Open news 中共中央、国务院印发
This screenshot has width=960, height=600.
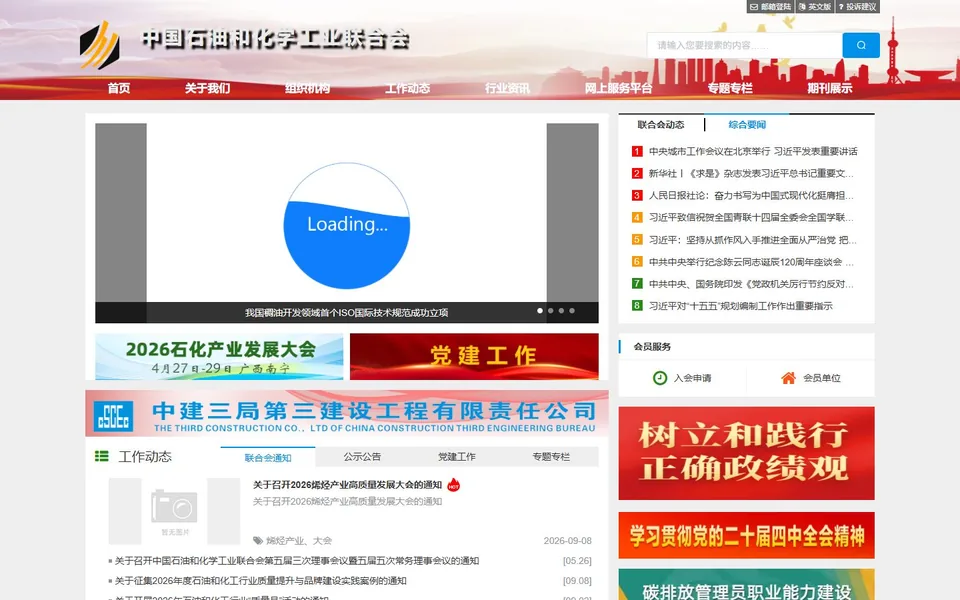click(x=751, y=283)
